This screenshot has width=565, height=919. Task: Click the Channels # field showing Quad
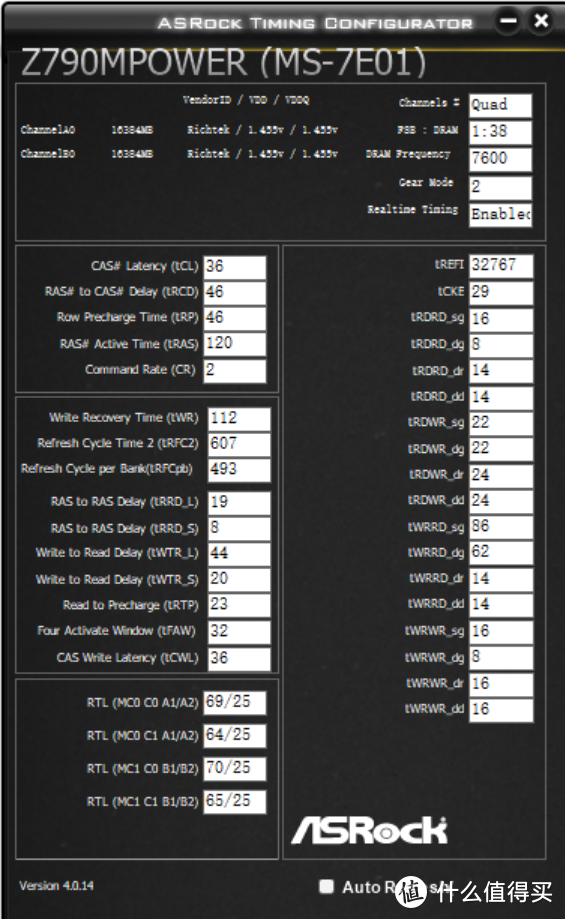coord(501,105)
